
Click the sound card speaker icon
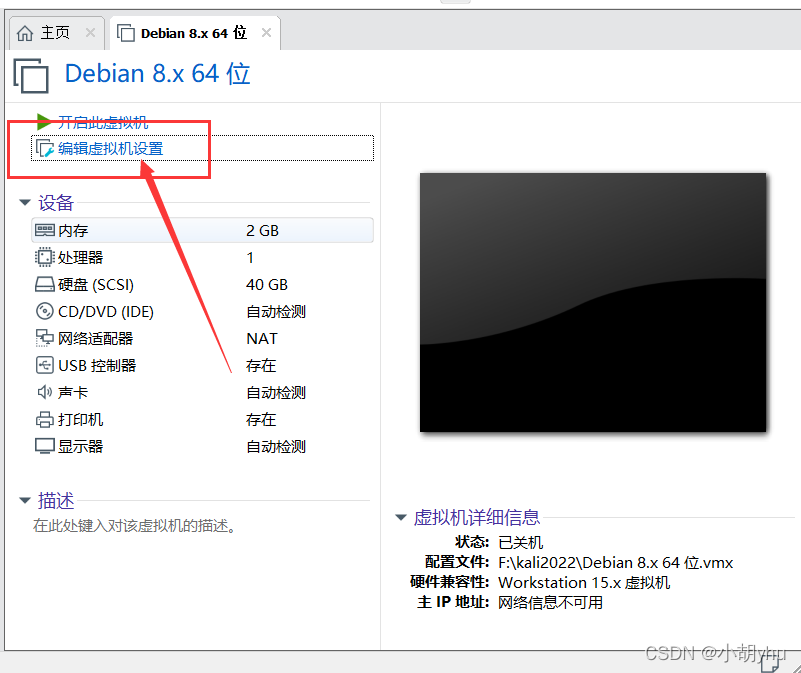tap(44, 392)
